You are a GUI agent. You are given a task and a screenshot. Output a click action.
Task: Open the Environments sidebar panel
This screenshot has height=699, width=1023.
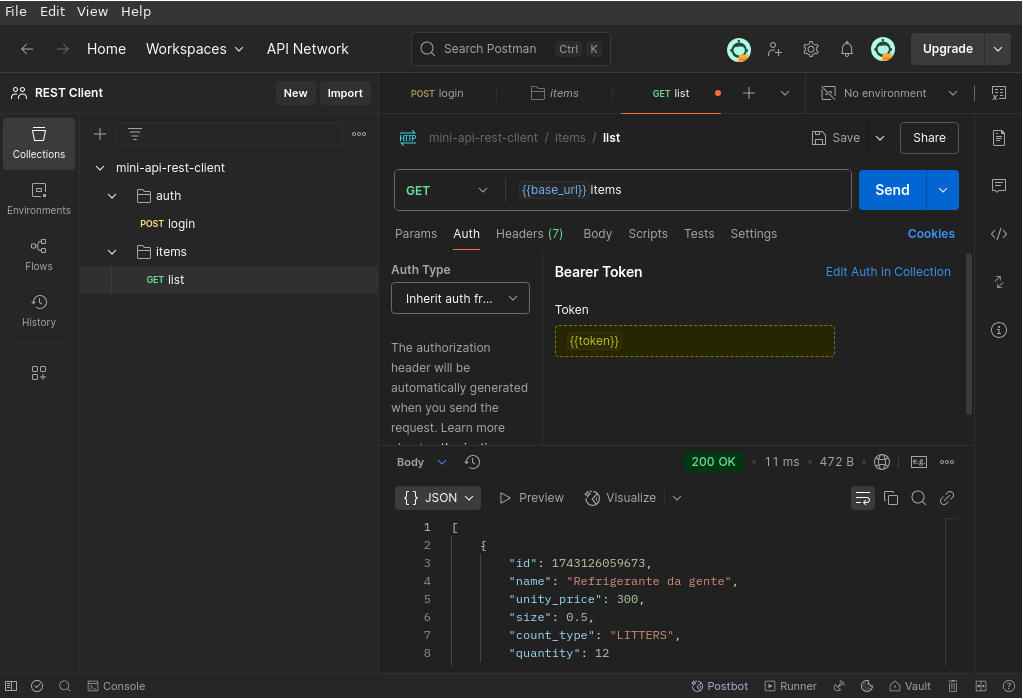point(39,198)
